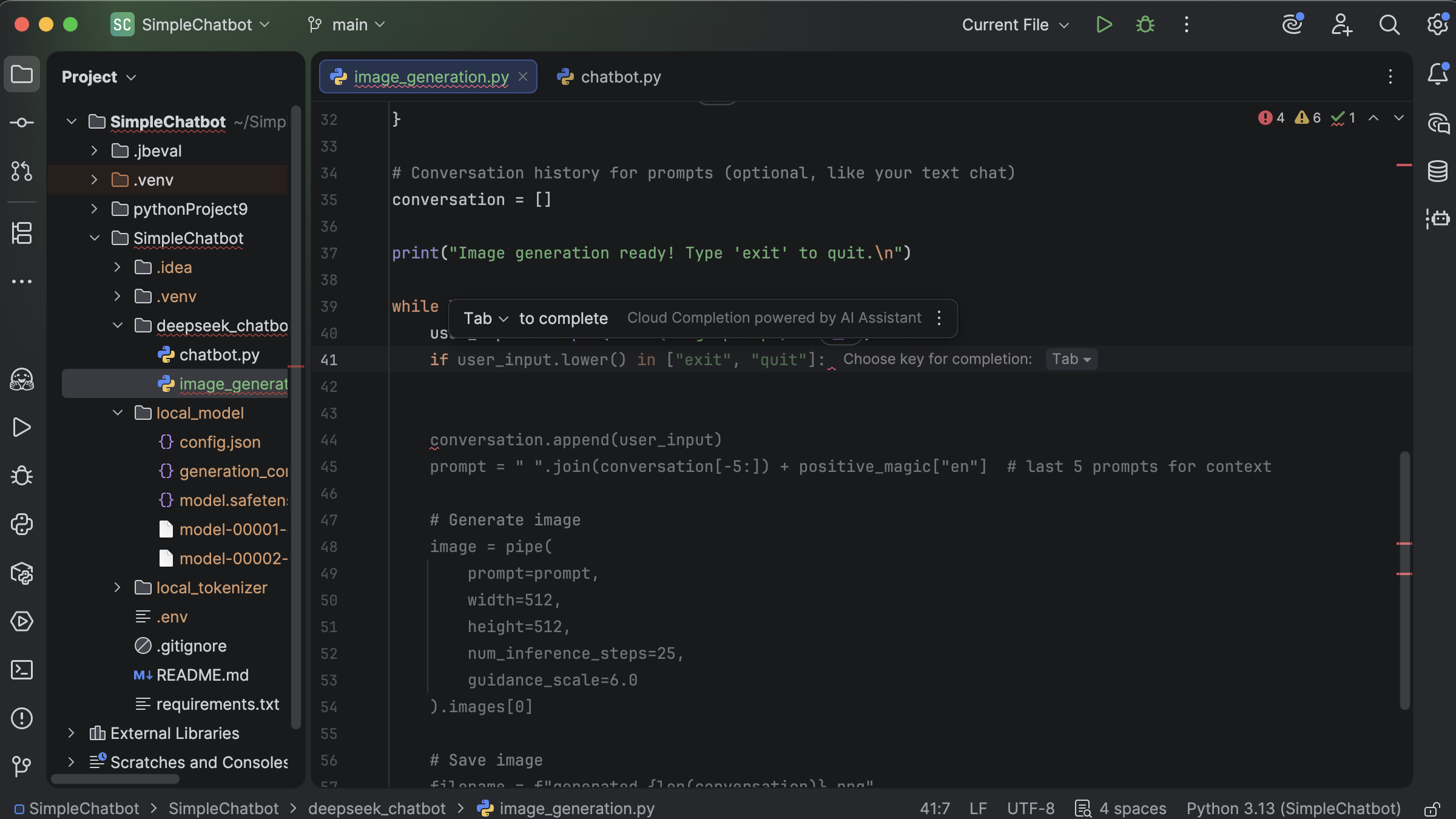Image resolution: width=1456 pixels, height=819 pixels.
Task: Open the Debug tool window
Action: [x=22, y=476]
